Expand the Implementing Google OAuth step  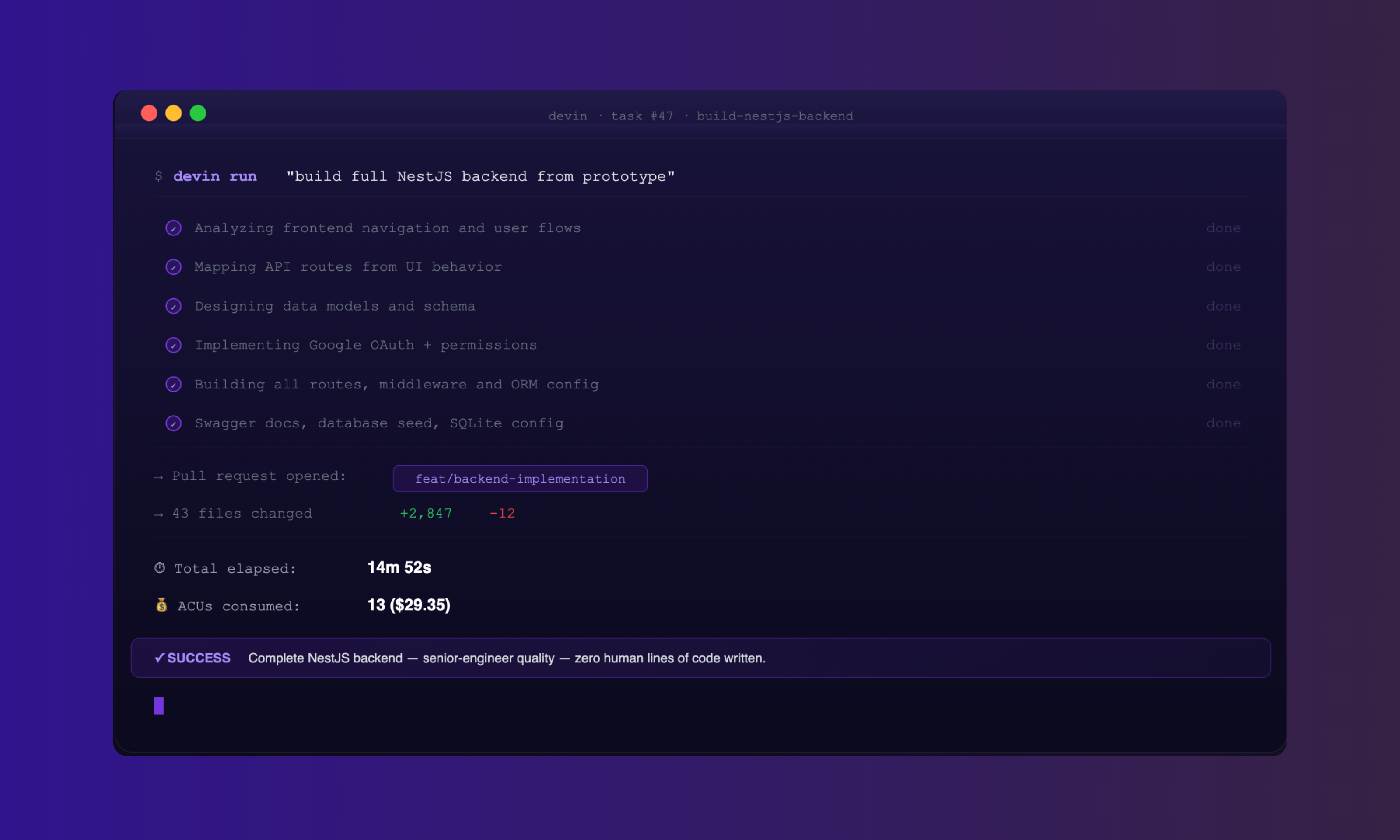tap(366, 345)
